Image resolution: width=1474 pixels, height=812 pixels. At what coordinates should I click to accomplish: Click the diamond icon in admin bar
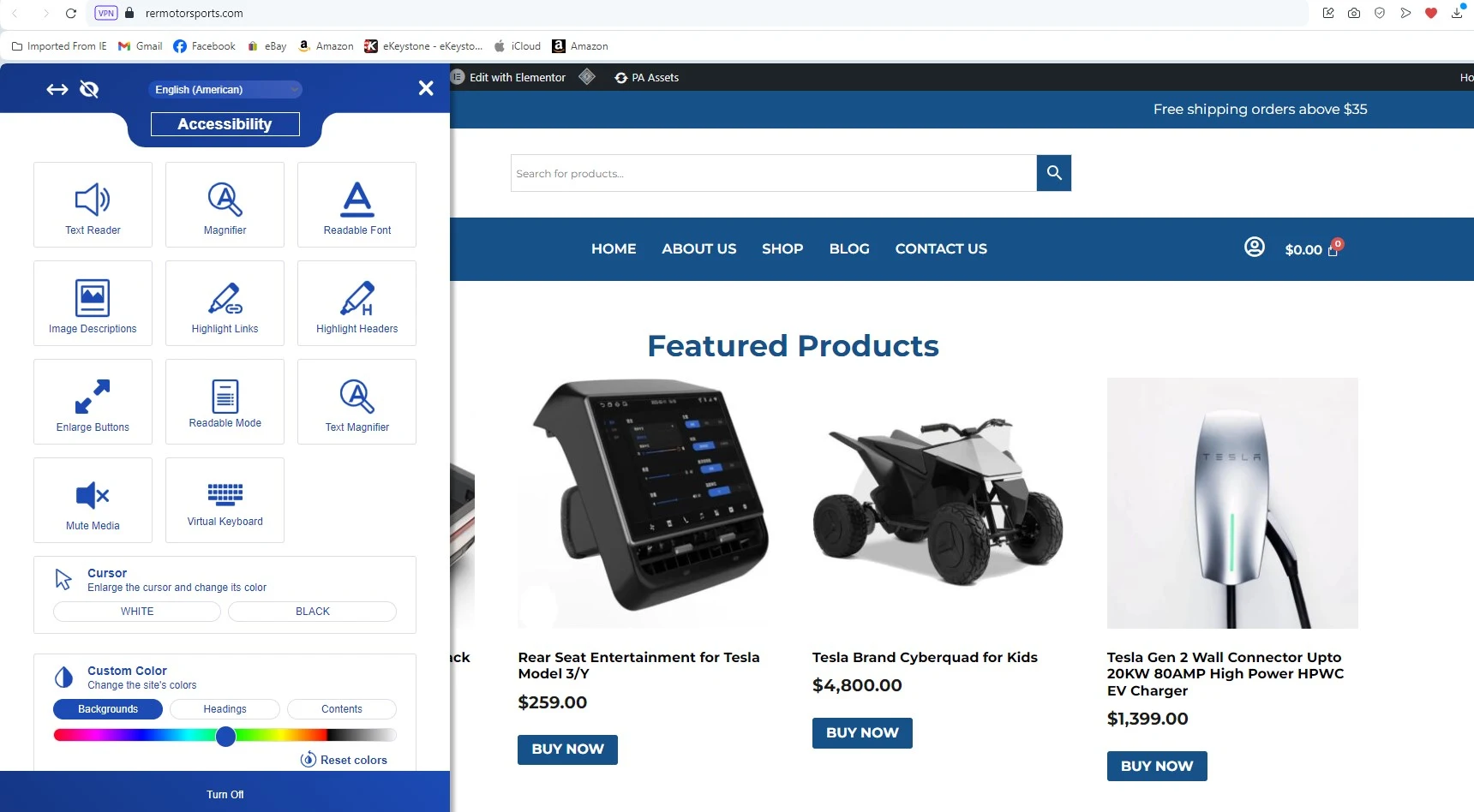coord(587,77)
